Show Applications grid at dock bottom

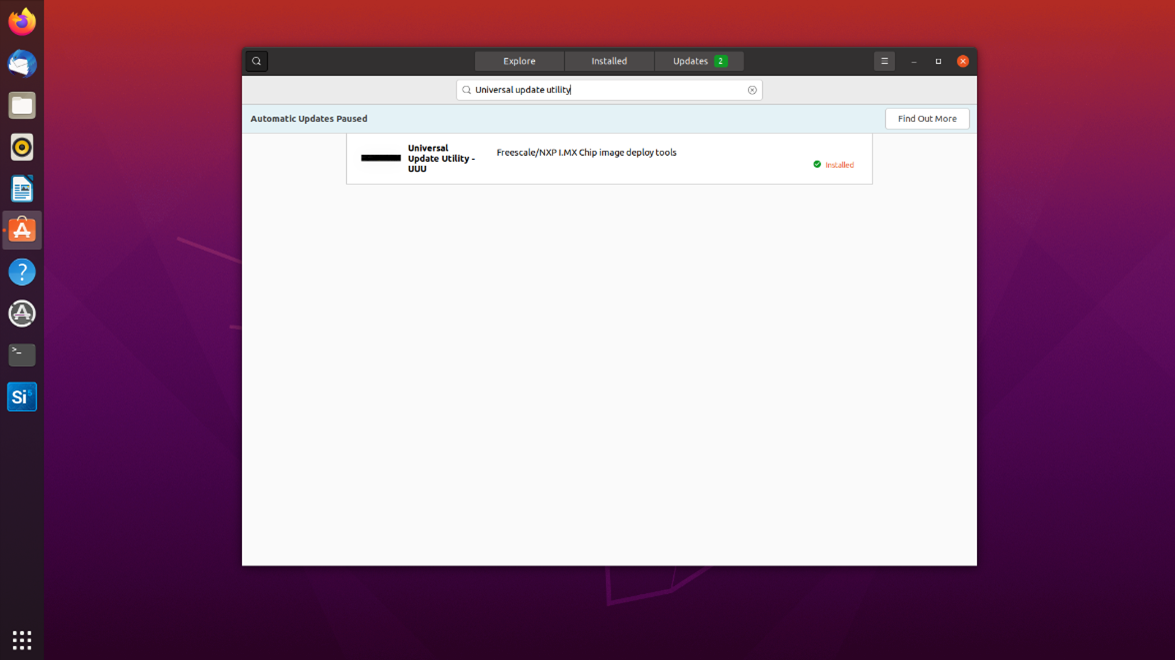point(22,639)
